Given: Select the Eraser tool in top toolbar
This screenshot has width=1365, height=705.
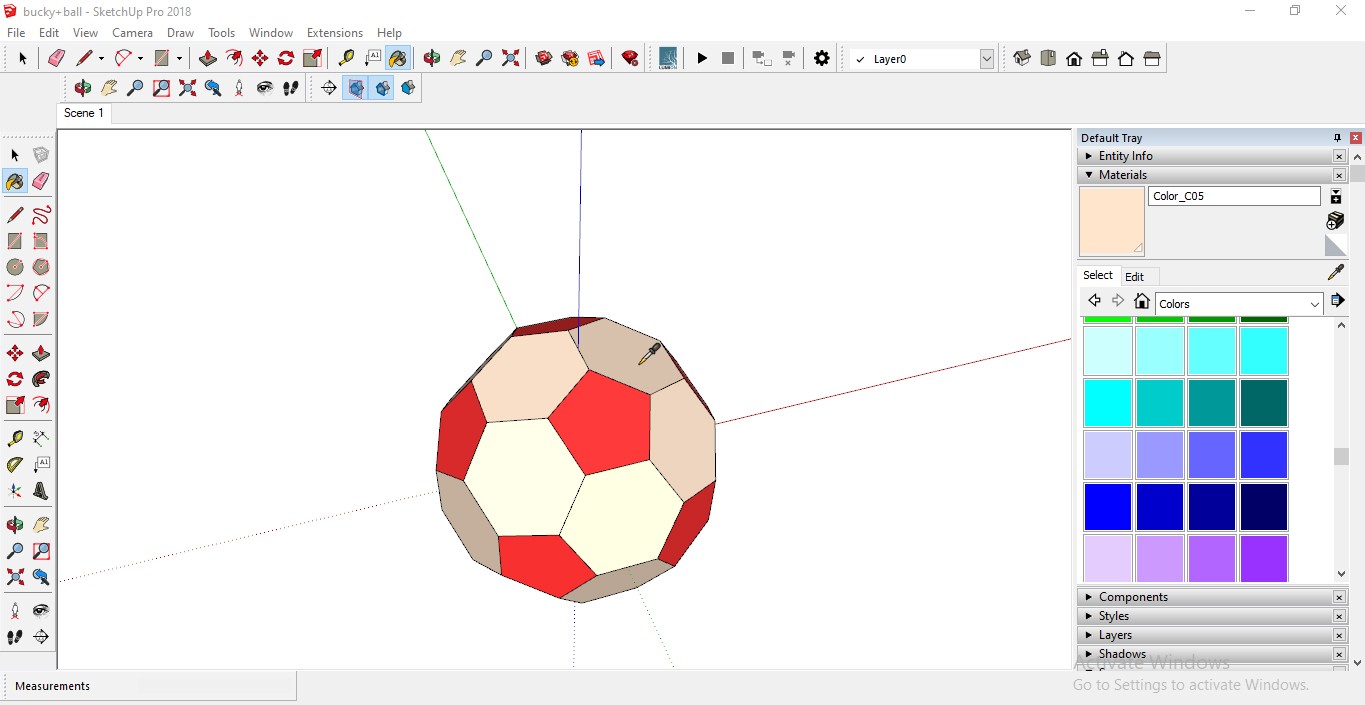Looking at the screenshot, I should (57, 59).
